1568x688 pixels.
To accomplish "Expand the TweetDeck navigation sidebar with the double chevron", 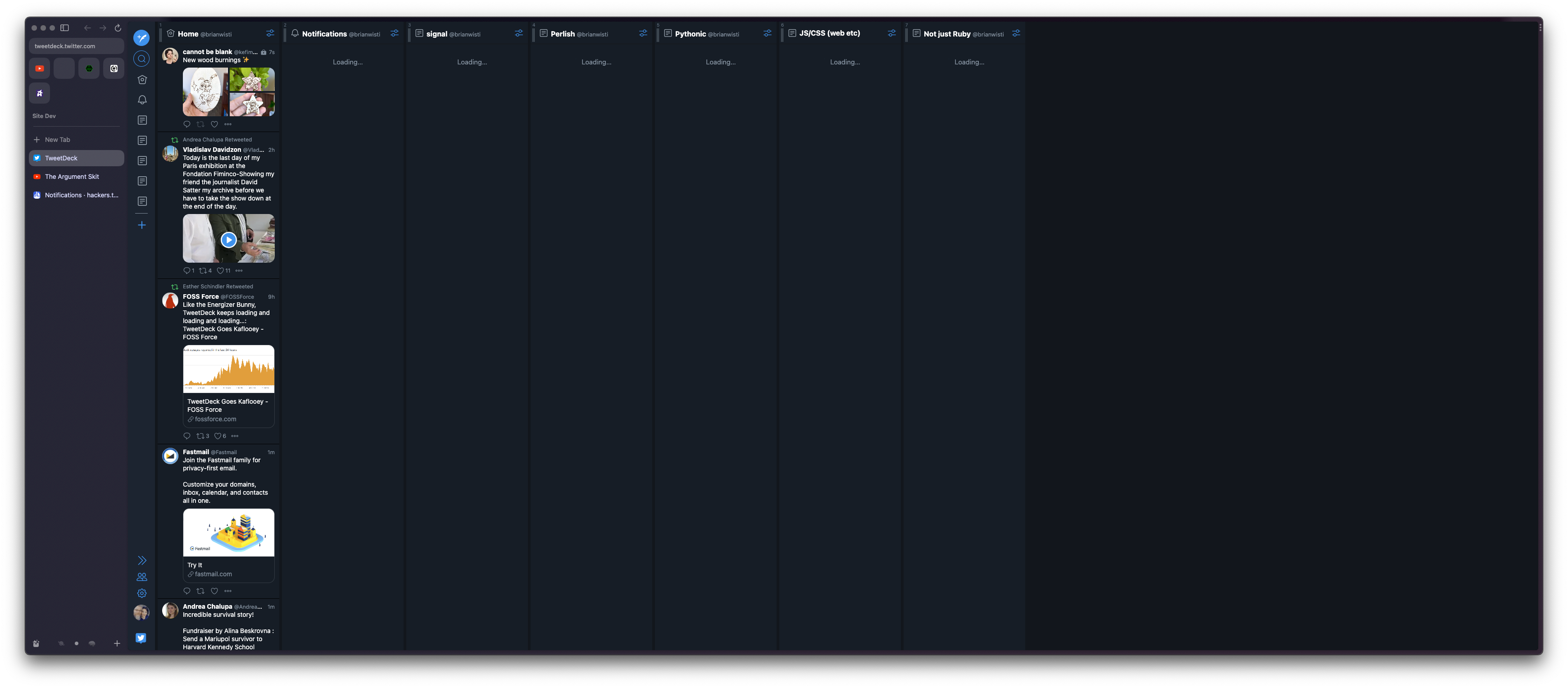I will [x=142, y=560].
